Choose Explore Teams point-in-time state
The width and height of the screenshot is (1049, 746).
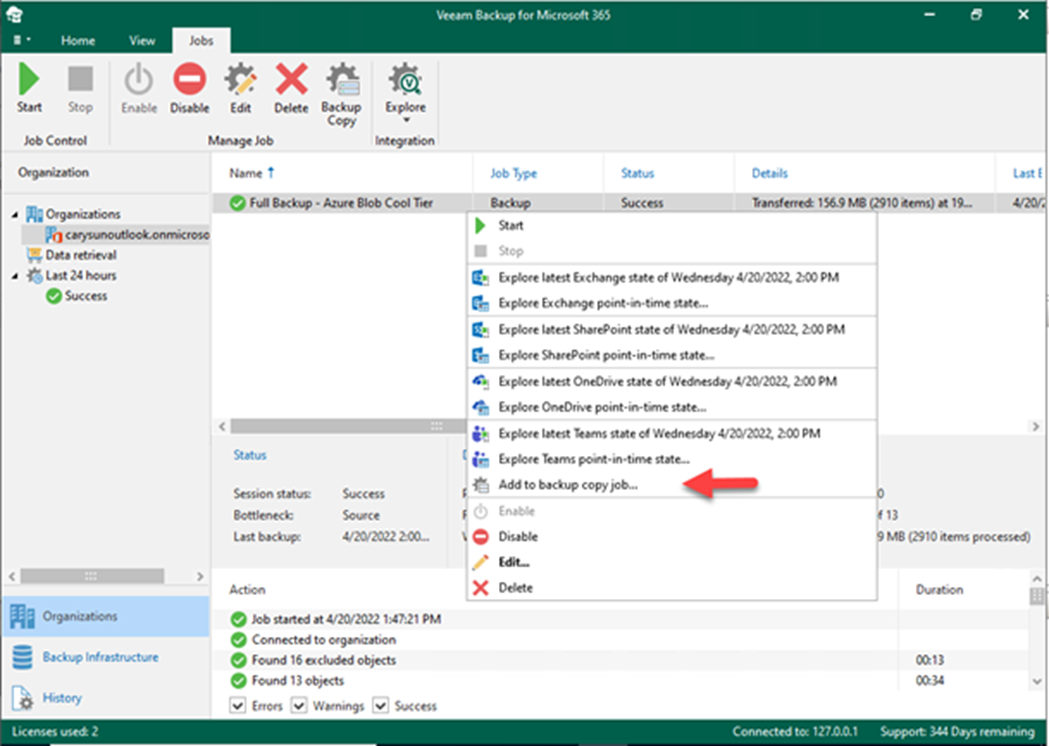[x=671, y=459]
